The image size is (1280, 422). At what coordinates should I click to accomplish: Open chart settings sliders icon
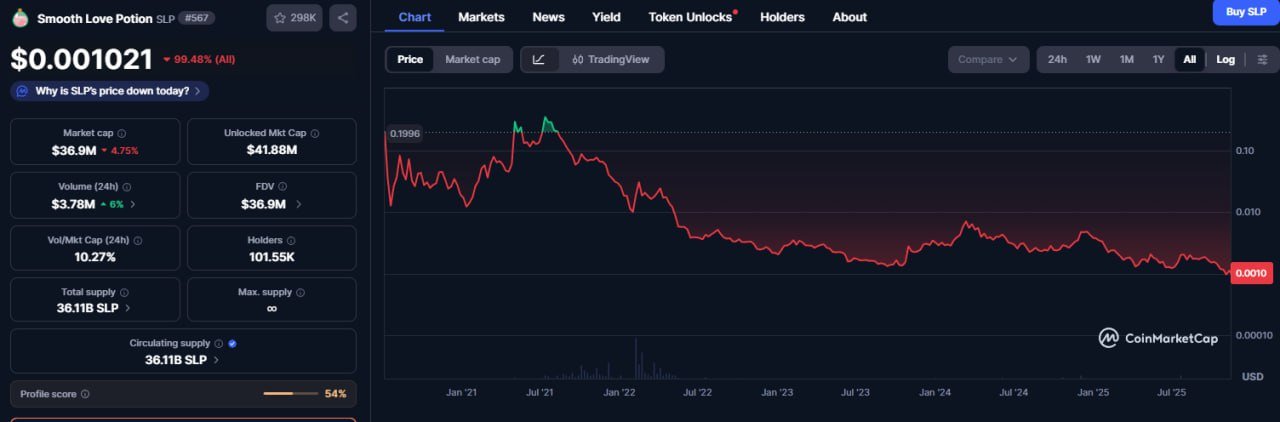coord(1262,60)
